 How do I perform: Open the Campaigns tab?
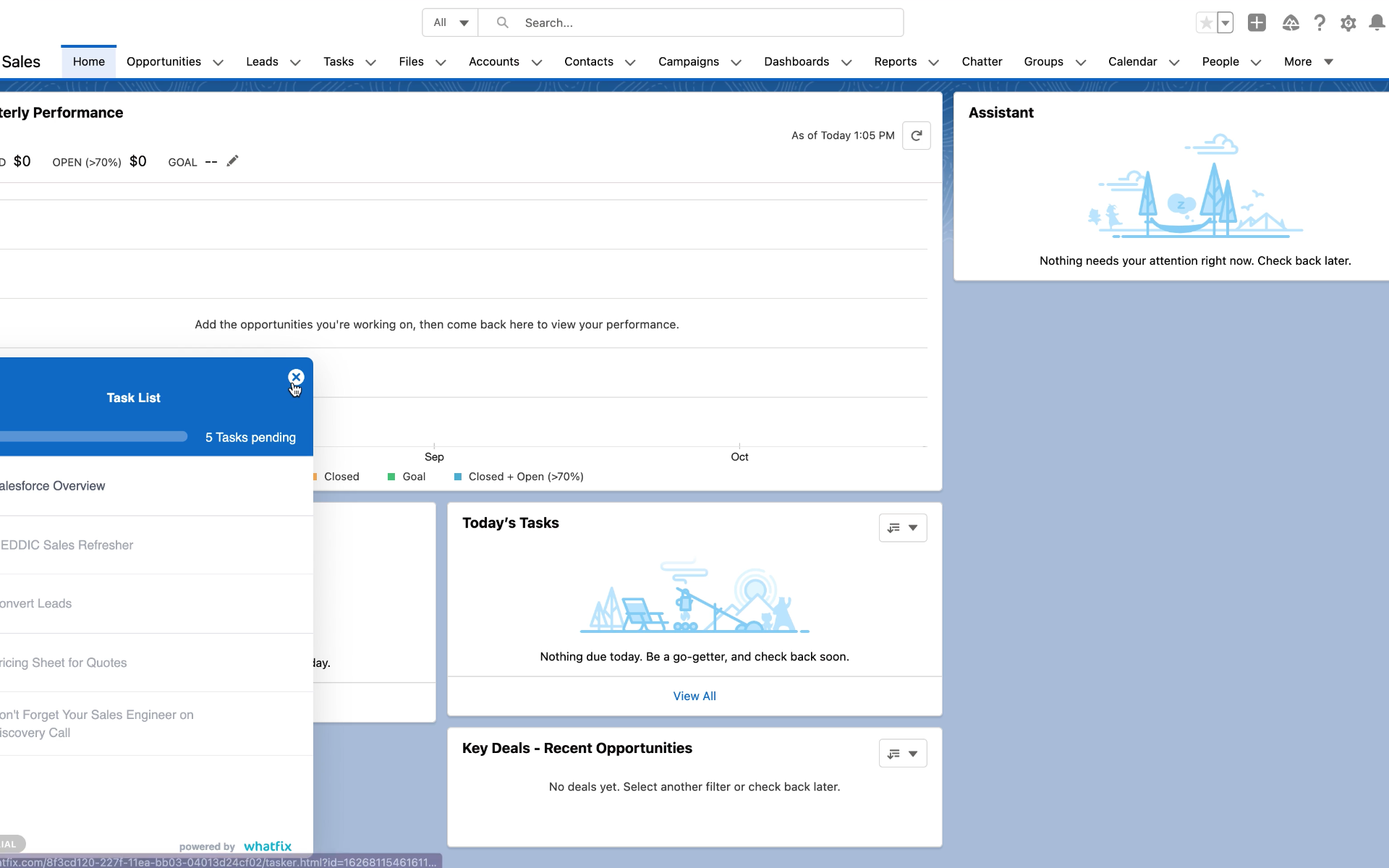[689, 61]
